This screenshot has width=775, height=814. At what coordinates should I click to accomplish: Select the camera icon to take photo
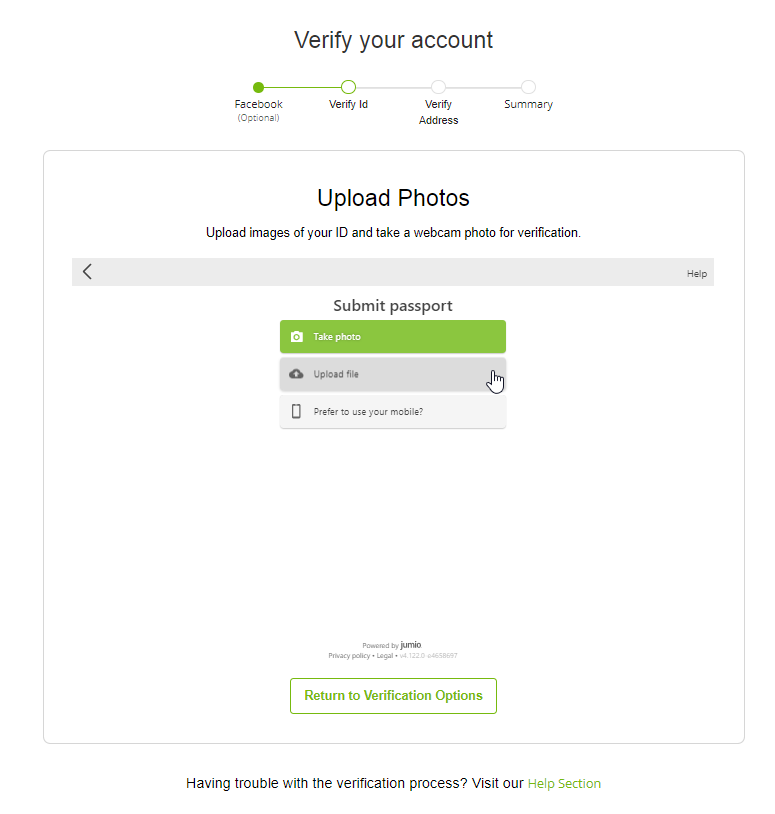coord(296,336)
